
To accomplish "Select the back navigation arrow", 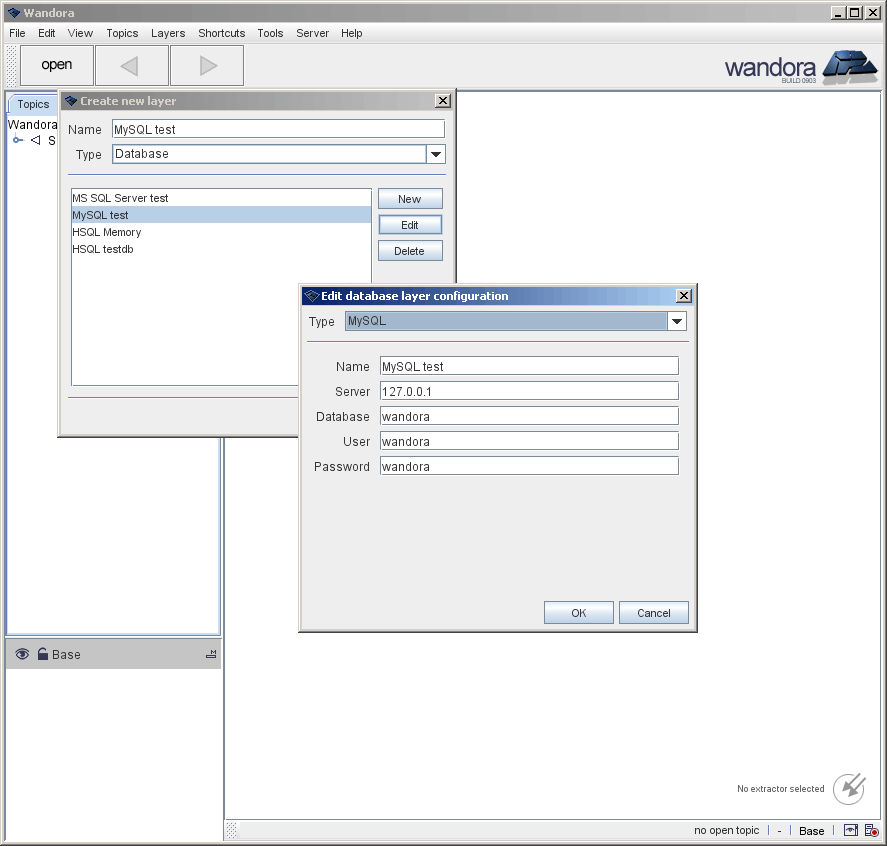I will [131, 65].
